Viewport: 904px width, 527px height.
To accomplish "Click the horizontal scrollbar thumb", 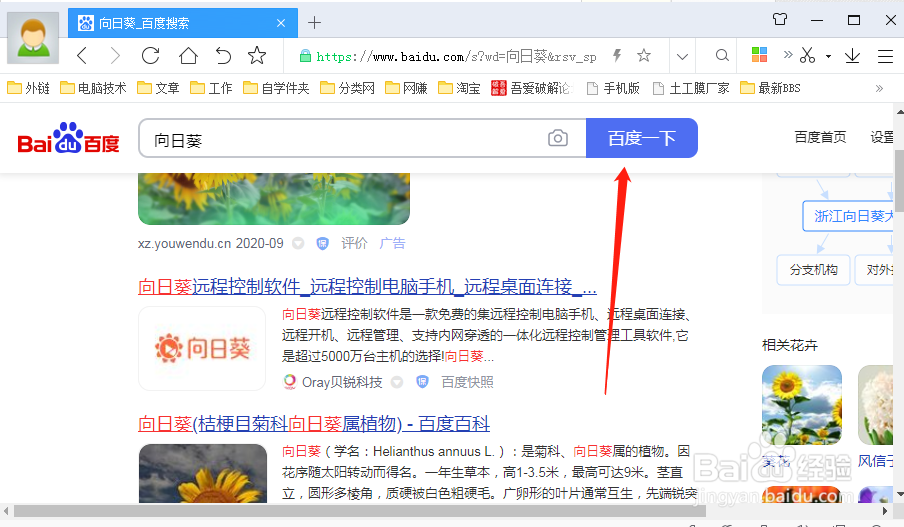I will click(360, 511).
